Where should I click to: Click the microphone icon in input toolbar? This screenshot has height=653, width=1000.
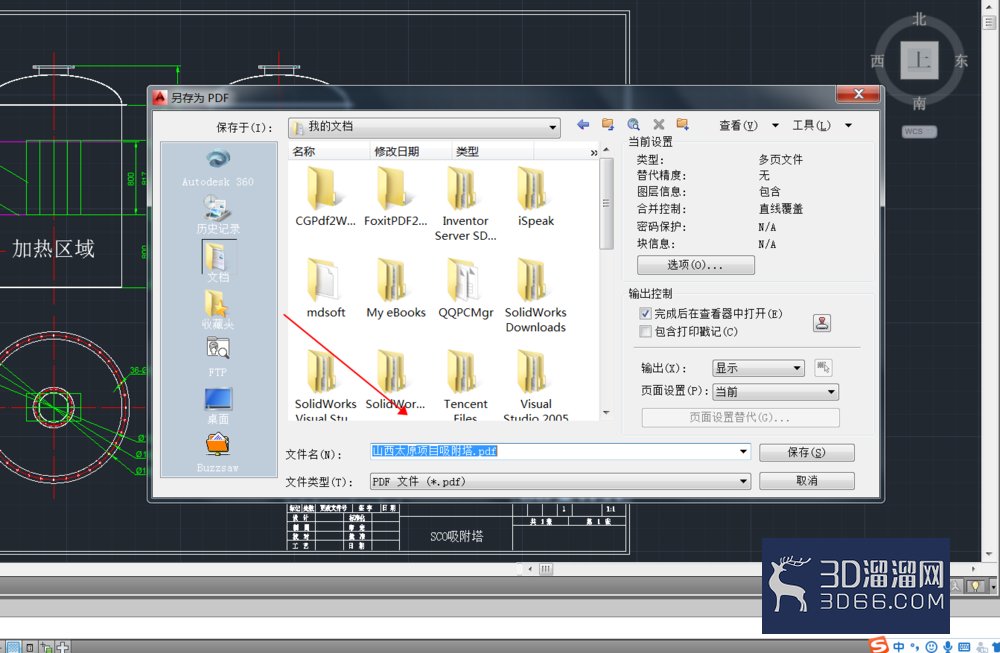(x=948, y=647)
